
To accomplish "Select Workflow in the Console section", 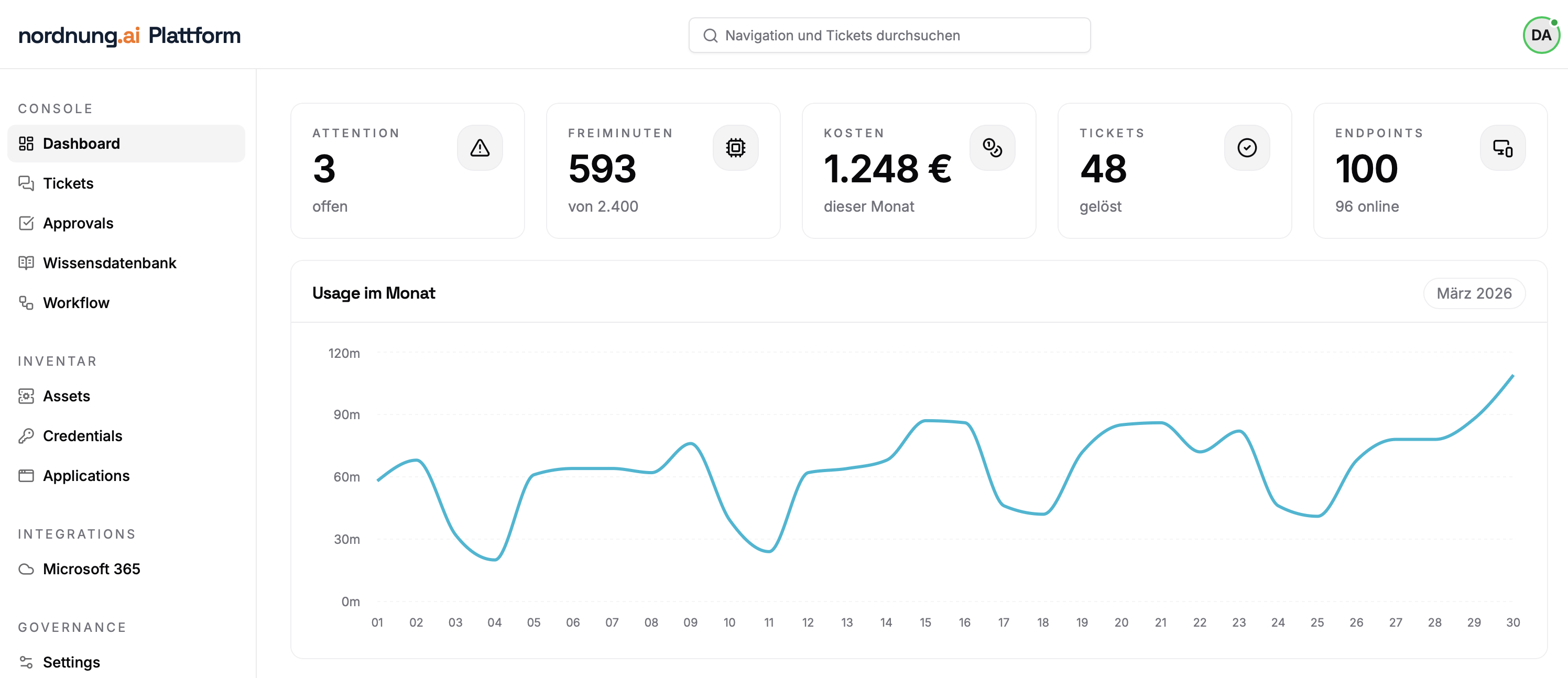I will tap(126, 302).
